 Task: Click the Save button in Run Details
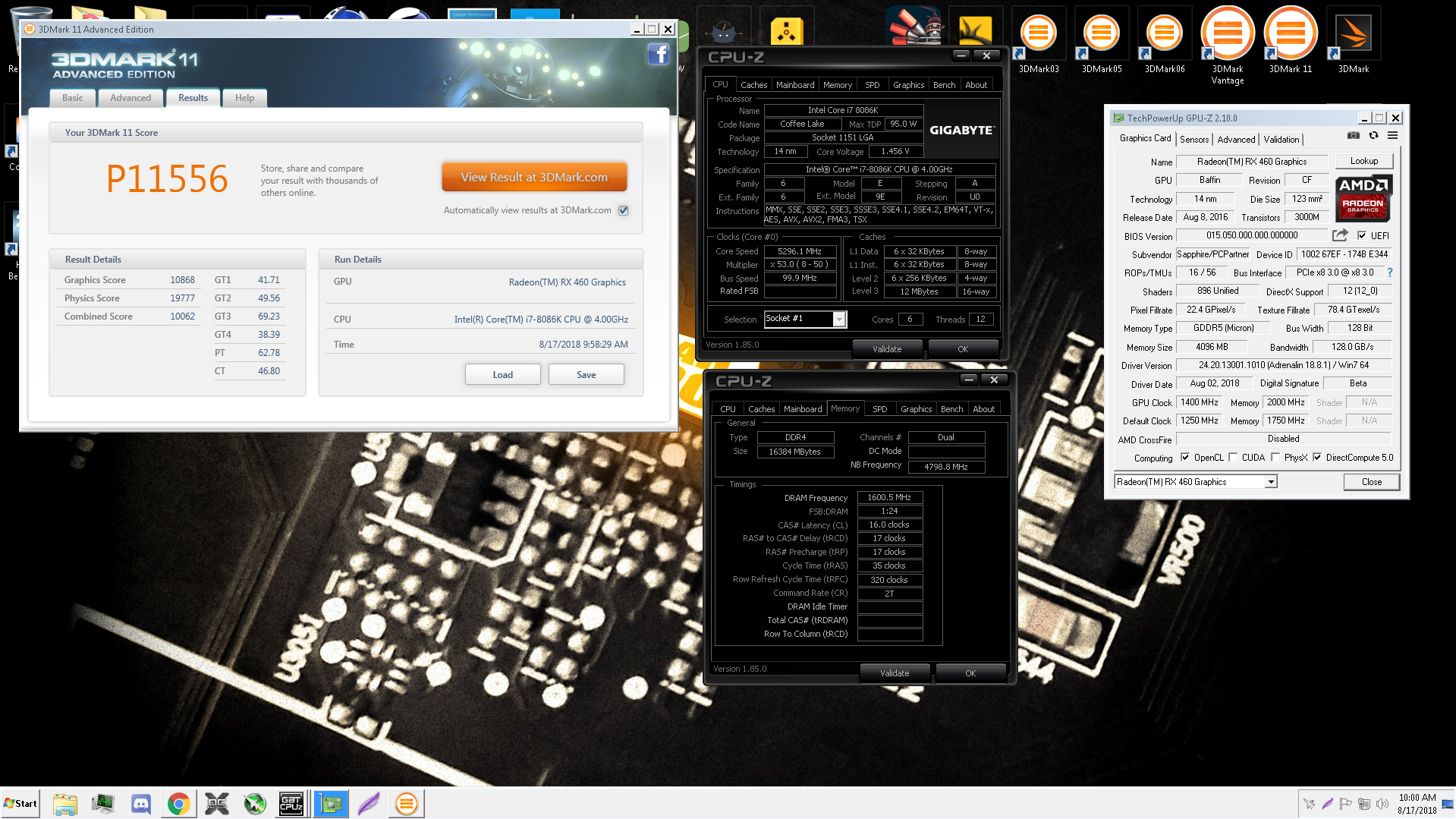tap(586, 375)
